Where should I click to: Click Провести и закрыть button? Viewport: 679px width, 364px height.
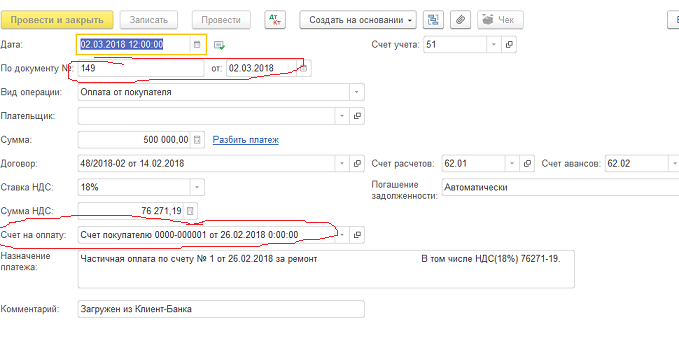pyautogui.click(x=57, y=20)
